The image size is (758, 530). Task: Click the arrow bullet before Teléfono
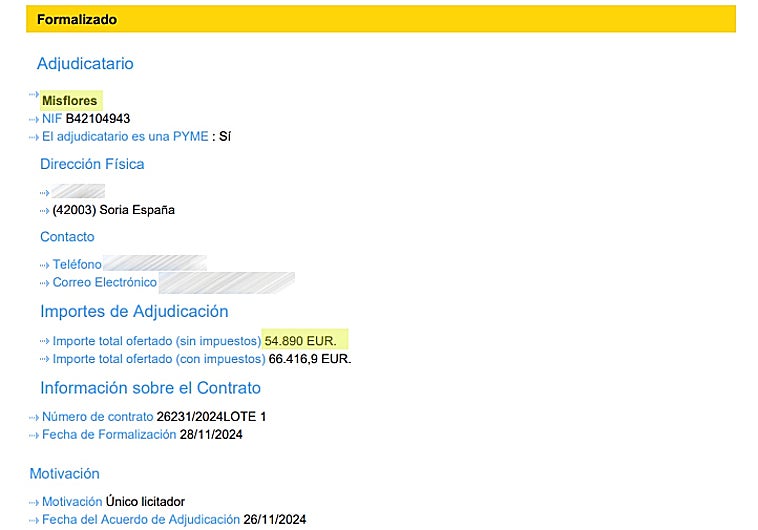[x=44, y=265]
